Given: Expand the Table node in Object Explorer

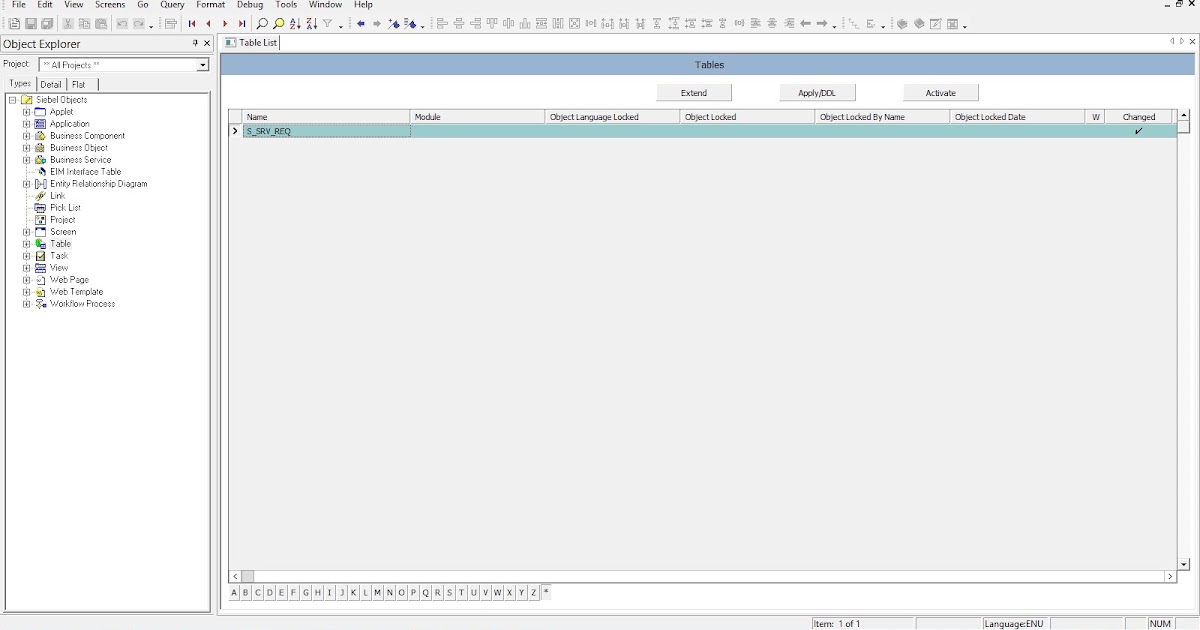Looking at the screenshot, I should [x=26, y=243].
